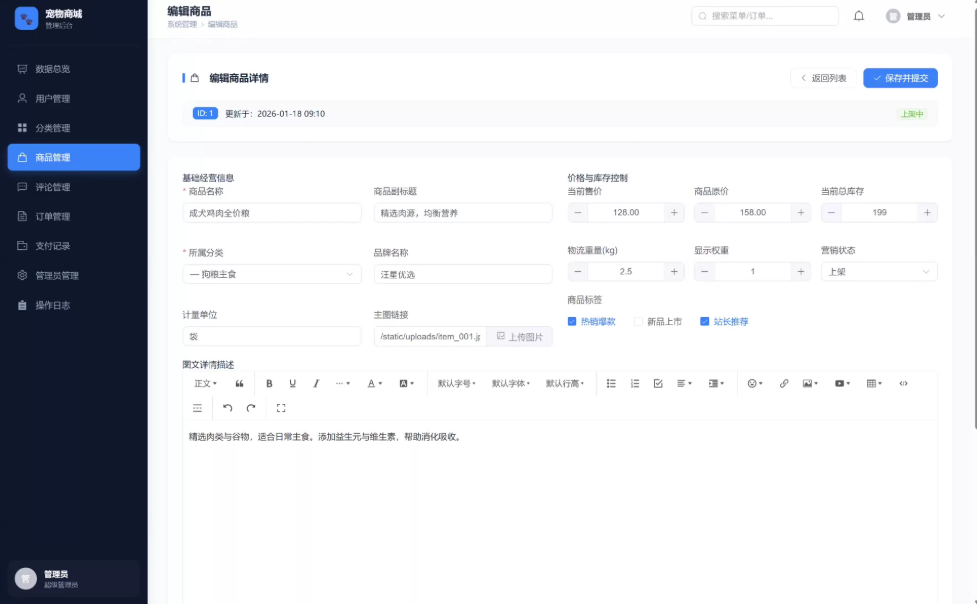Open the emoji picker dropdown
The image size is (977, 604).
(x=755, y=383)
